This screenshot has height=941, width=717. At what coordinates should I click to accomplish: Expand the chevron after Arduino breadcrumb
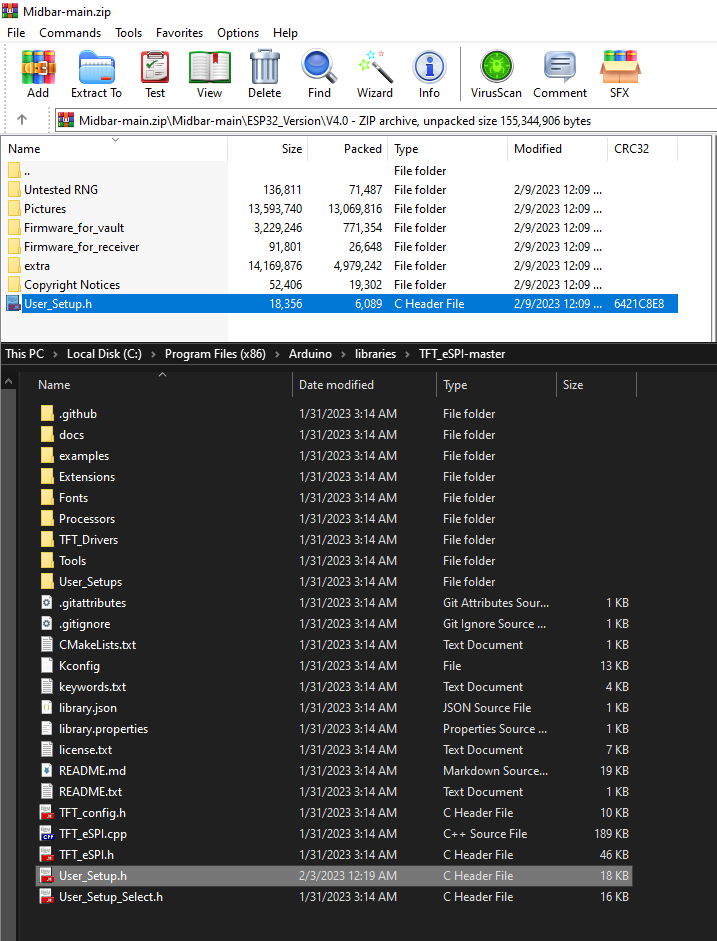pyautogui.click(x=343, y=354)
